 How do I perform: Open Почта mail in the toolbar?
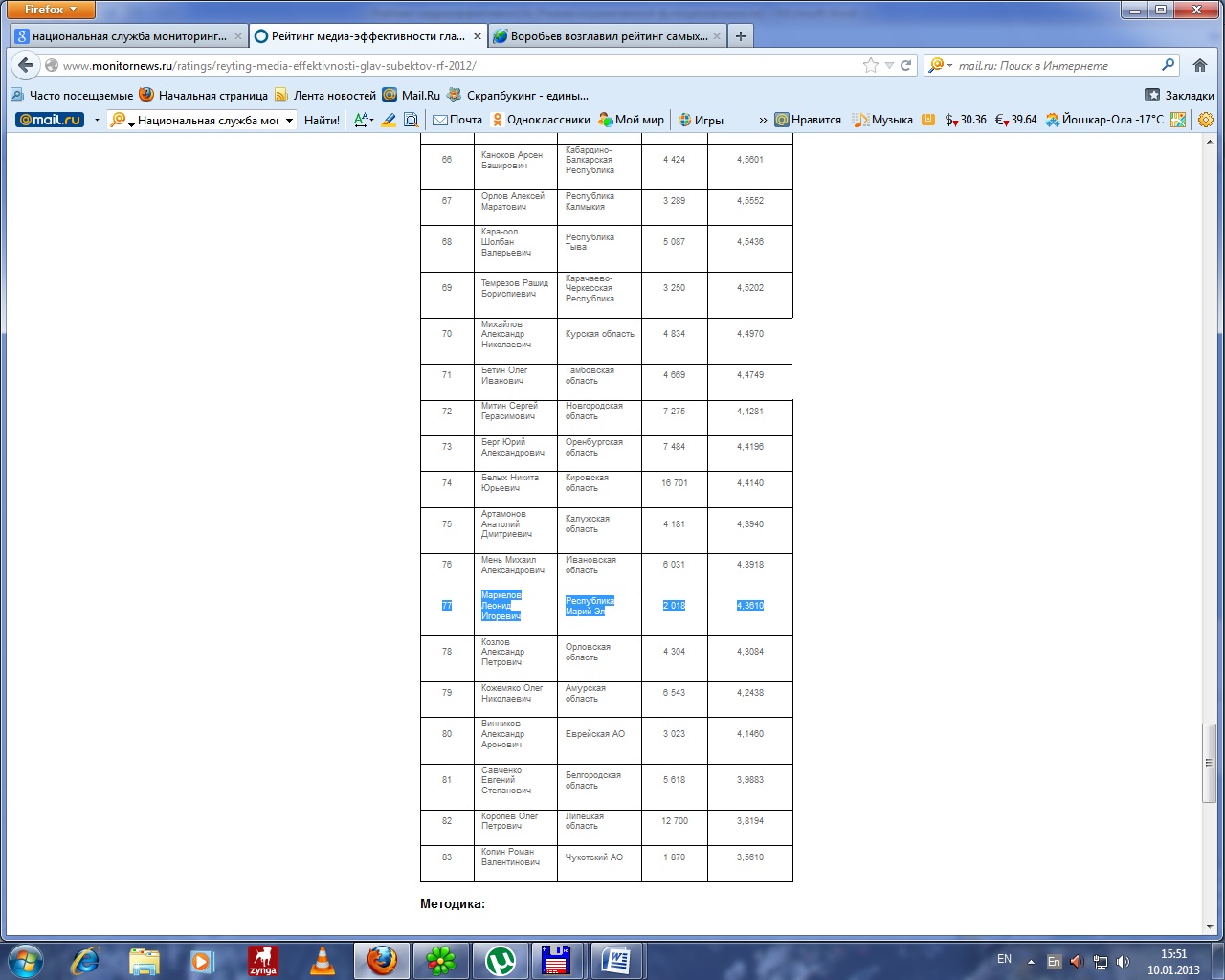pyautogui.click(x=457, y=120)
